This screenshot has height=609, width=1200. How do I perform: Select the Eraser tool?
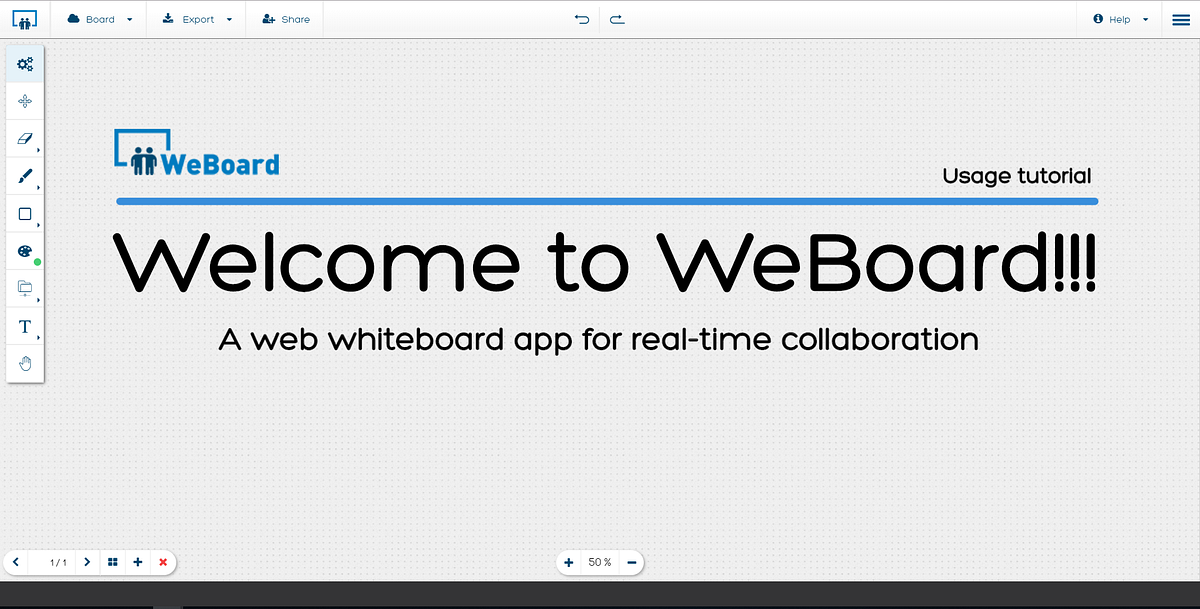coord(25,139)
